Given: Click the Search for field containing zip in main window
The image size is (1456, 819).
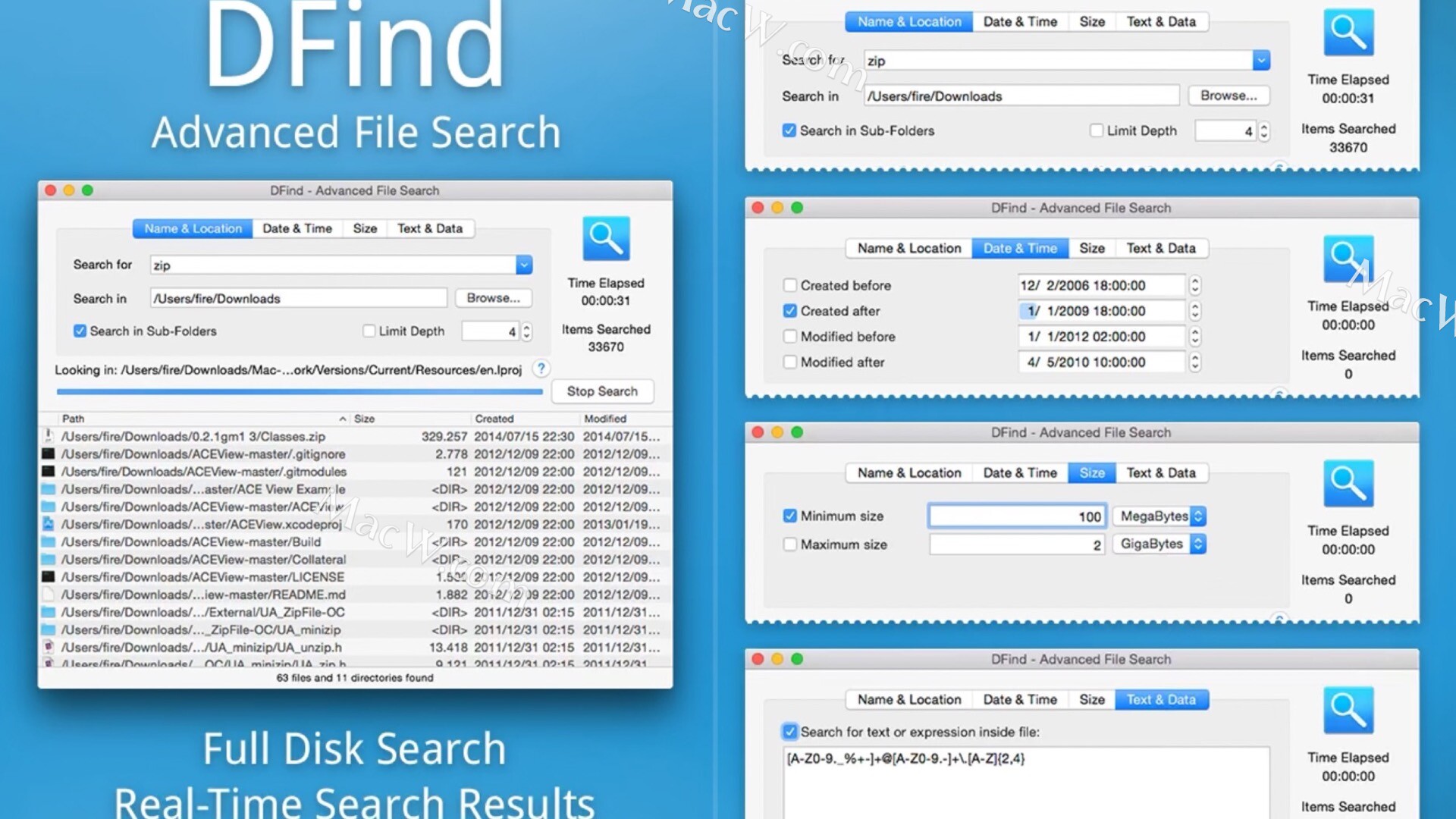Looking at the screenshot, I should (x=333, y=265).
